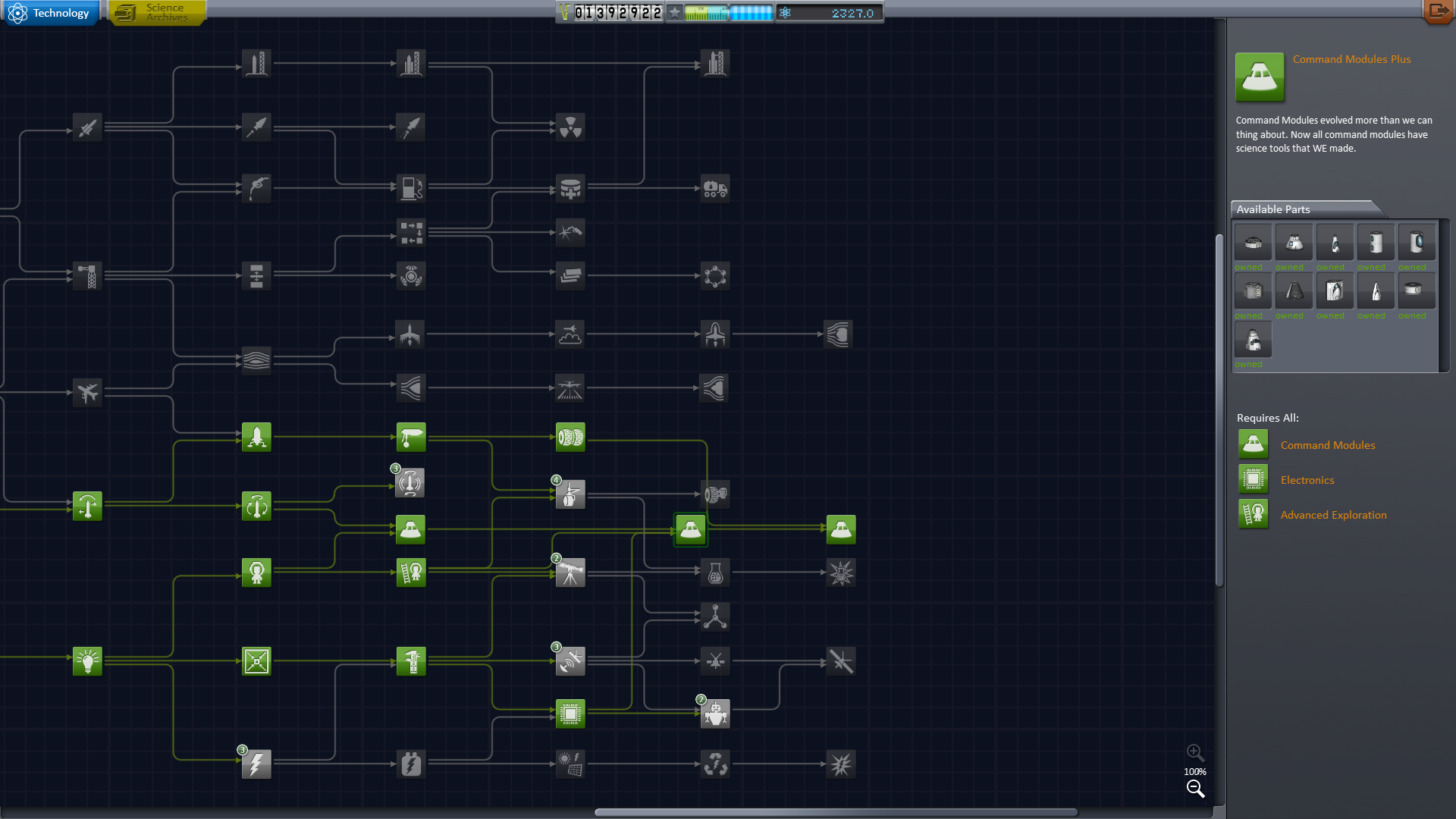Click the Electronics tech node icon

pyautogui.click(x=570, y=713)
